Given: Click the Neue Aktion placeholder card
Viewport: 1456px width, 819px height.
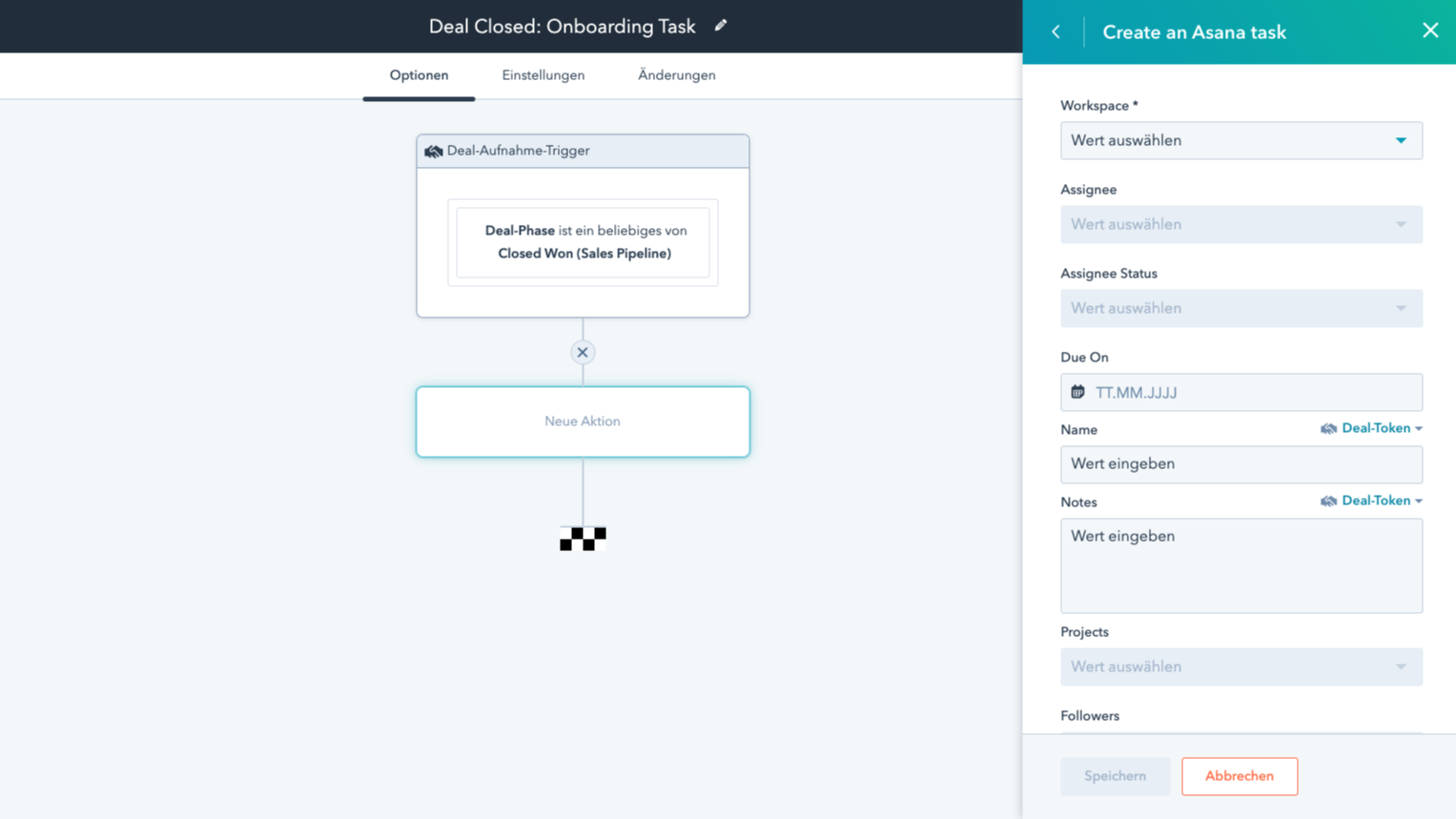Looking at the screenshot, I should pyautogui.click(x=583, y=420).
